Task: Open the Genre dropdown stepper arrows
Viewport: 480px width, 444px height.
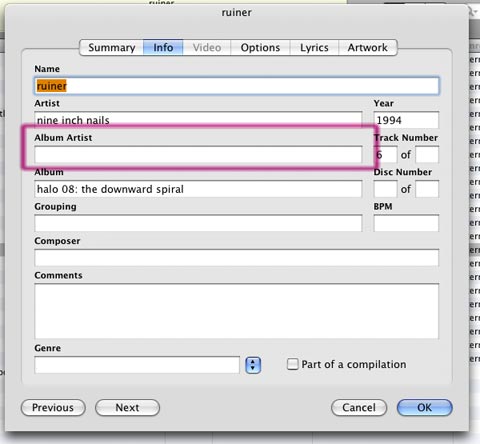Action: pyautogui.click(x=253, y=365)
